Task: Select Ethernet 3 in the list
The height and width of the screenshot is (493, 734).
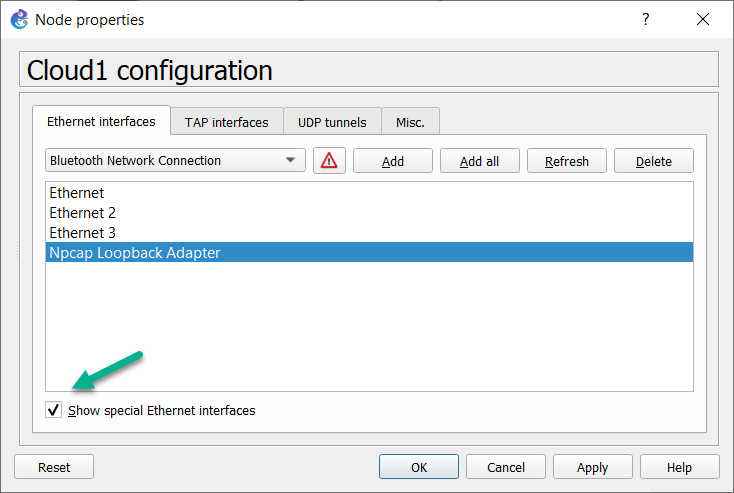Action: [369, 233]
